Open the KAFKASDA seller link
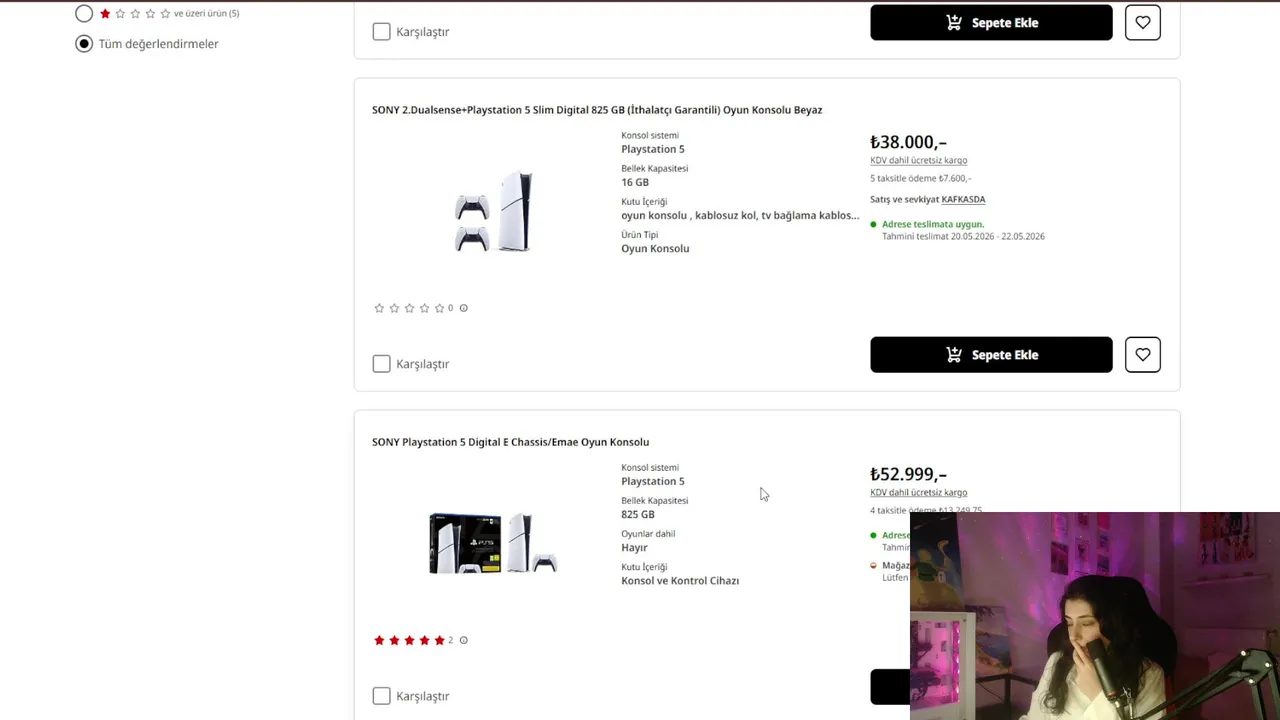 tap(963, 199)
